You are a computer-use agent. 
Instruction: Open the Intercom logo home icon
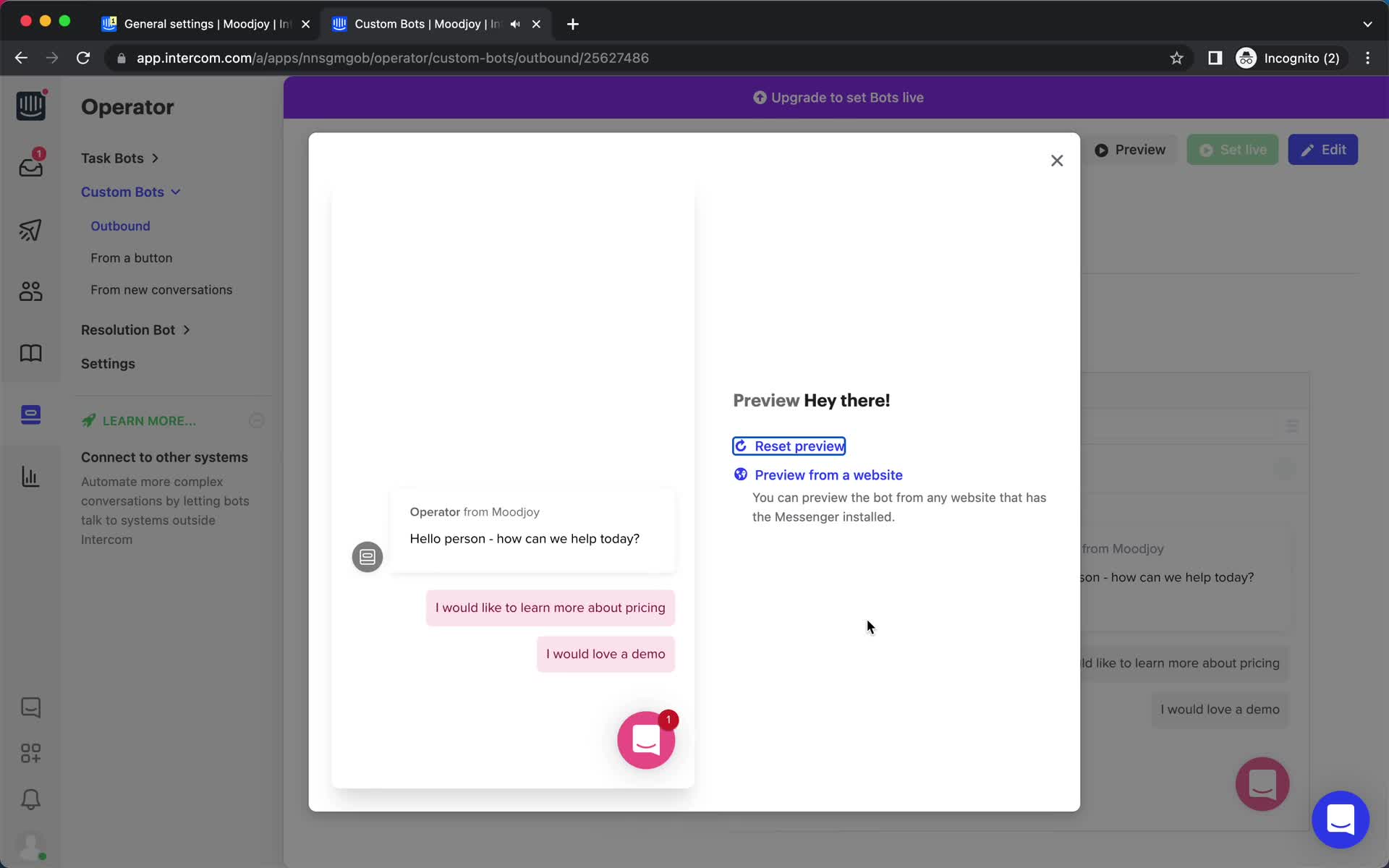(x=30, y=106)
